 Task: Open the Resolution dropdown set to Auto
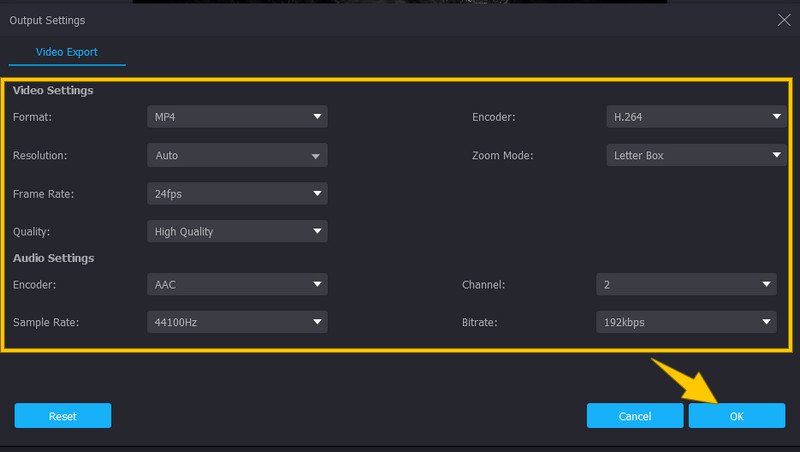tap(236, 156)
